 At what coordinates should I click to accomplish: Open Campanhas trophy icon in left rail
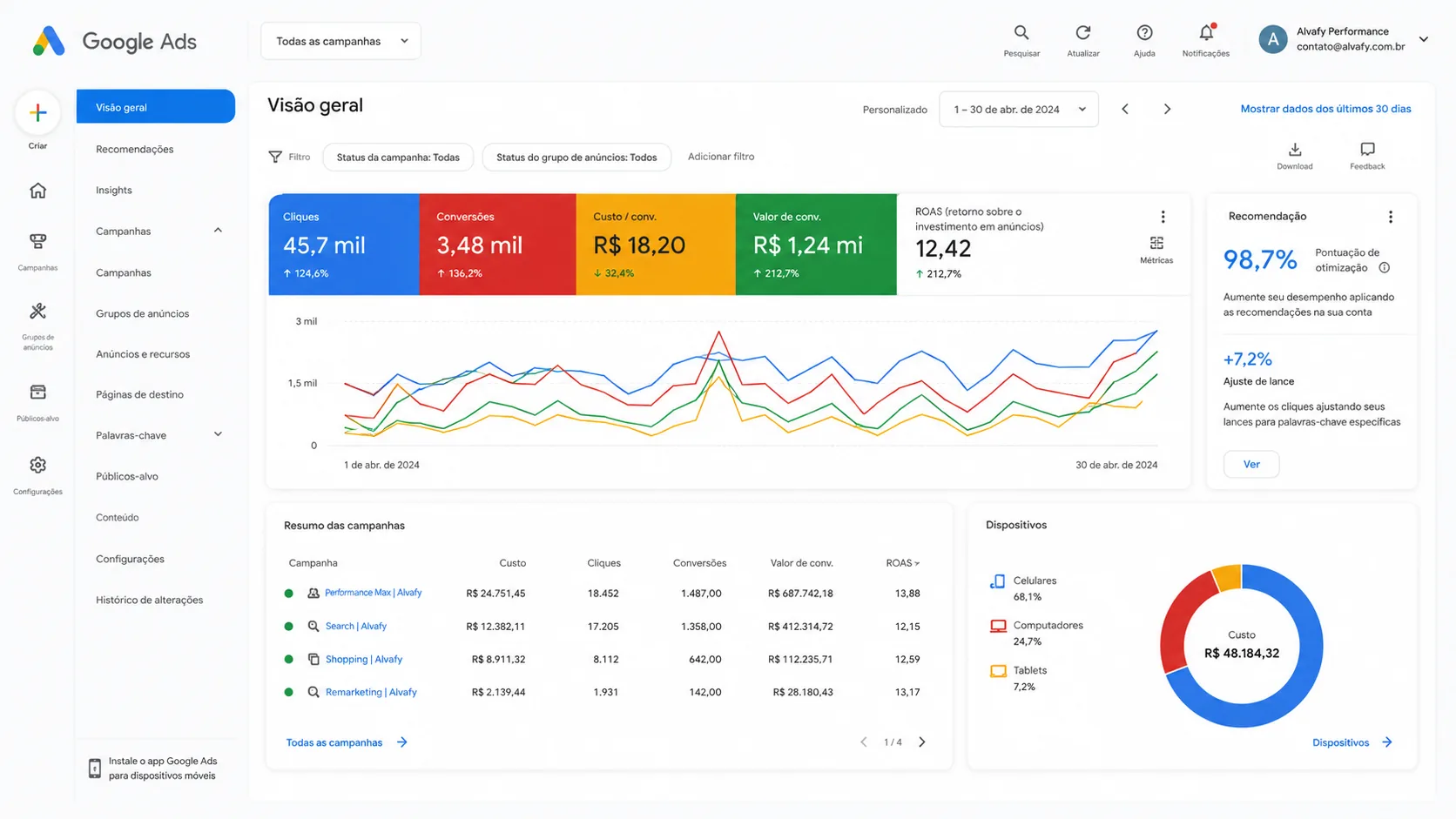37,241
